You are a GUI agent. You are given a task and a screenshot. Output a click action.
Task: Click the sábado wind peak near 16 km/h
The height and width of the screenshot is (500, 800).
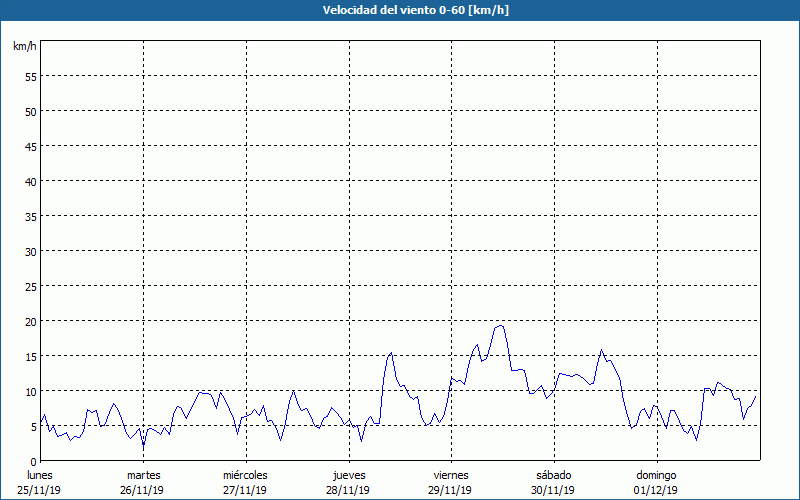(602, 350)
